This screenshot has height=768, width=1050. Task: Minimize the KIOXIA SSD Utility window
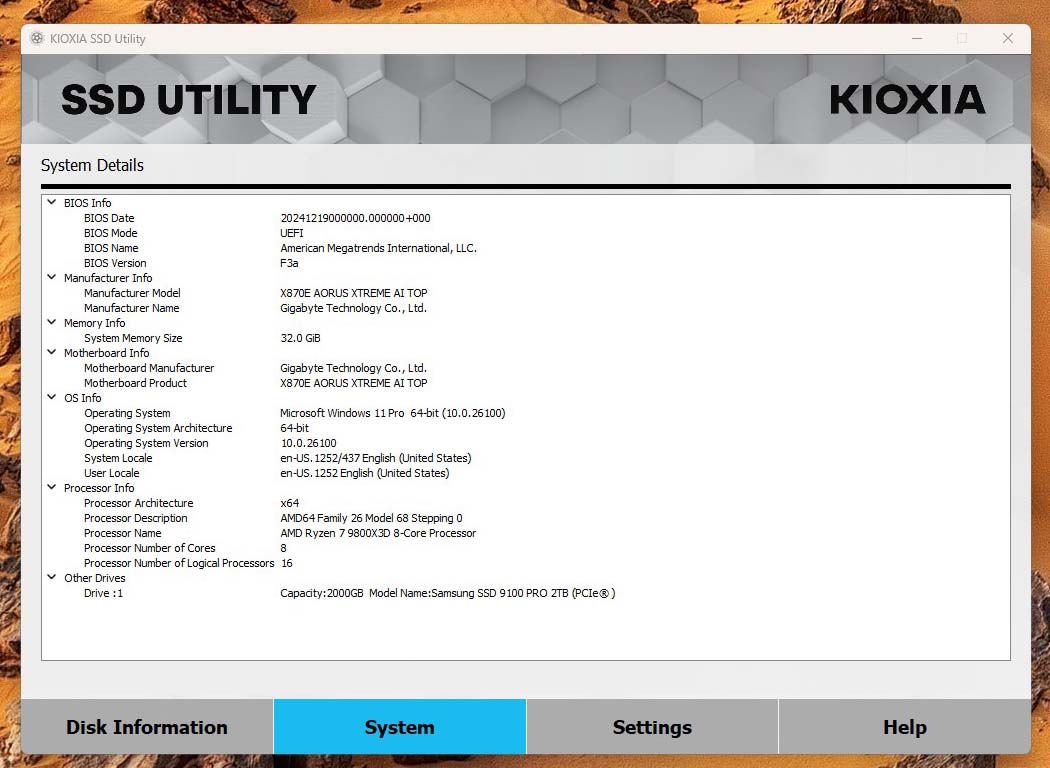[x=917, y=38]
